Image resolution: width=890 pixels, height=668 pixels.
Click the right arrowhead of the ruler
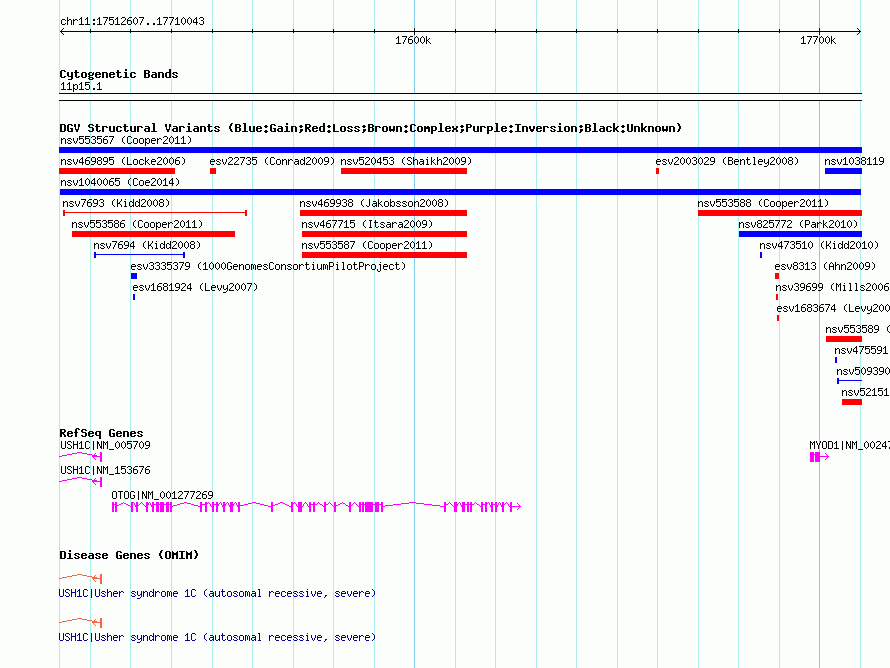coord(859,32)
